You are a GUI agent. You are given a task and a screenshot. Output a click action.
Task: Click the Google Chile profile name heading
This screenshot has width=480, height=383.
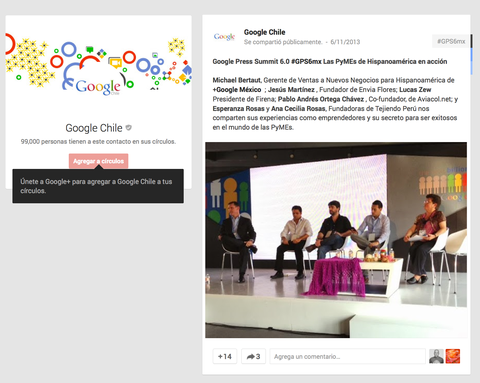[x=94, y=128]
